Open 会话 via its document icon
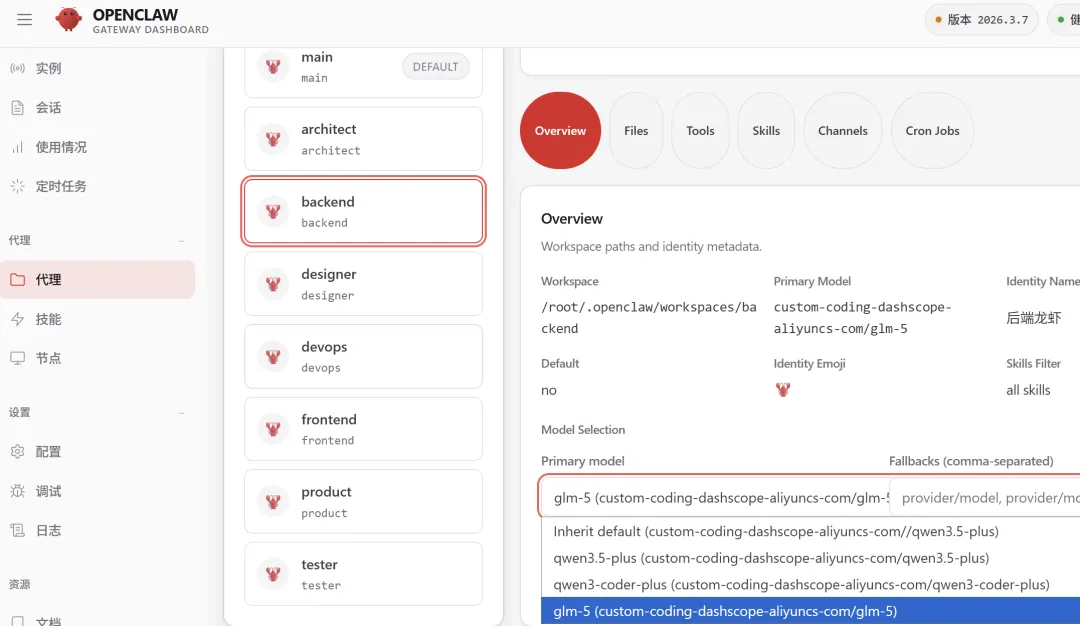 pyautogui.click(x=17, y=107)
